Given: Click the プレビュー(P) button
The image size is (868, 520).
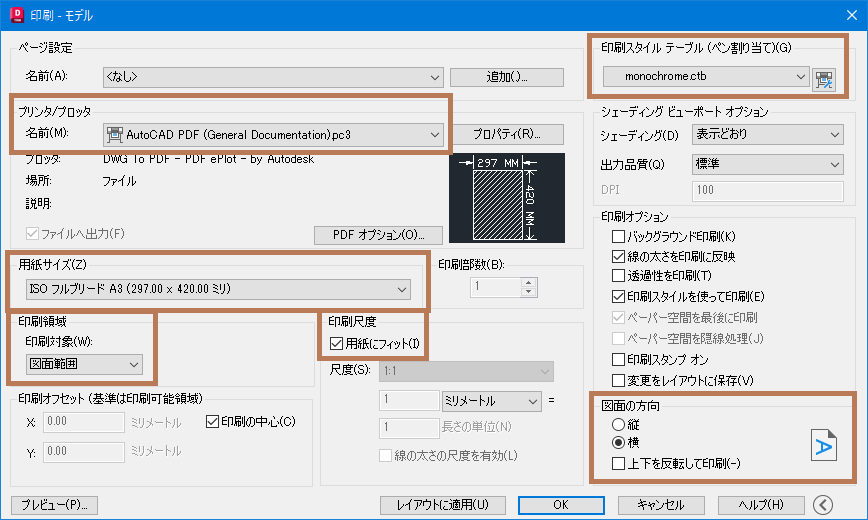Looking at the screenshot, I should coord(54,505).
